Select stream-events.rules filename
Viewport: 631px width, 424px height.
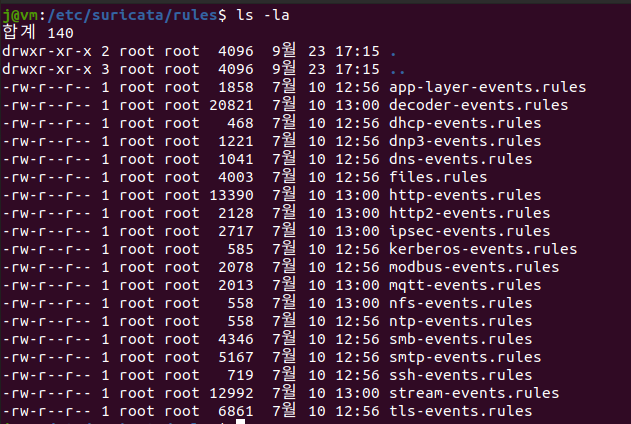tap(474, 393)
